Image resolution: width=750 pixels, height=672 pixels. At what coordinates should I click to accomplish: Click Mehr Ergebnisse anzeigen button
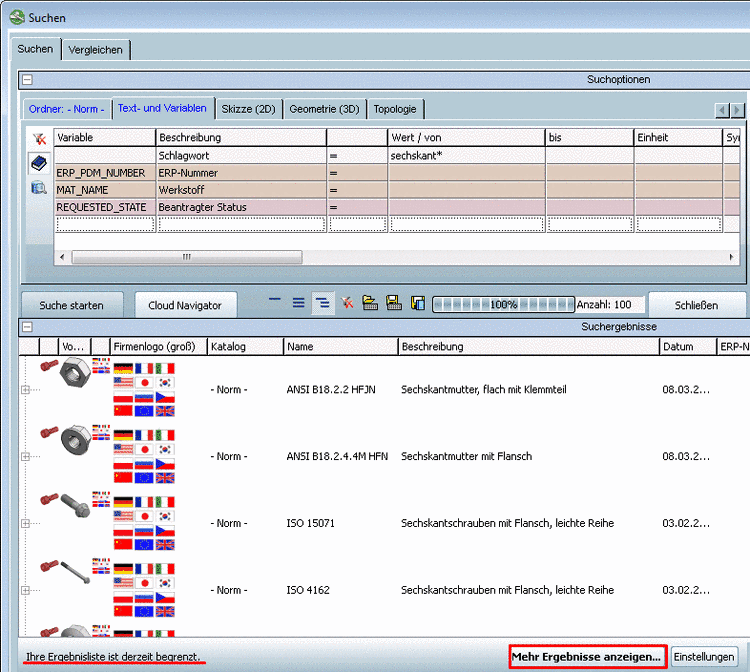click(586, 657)
